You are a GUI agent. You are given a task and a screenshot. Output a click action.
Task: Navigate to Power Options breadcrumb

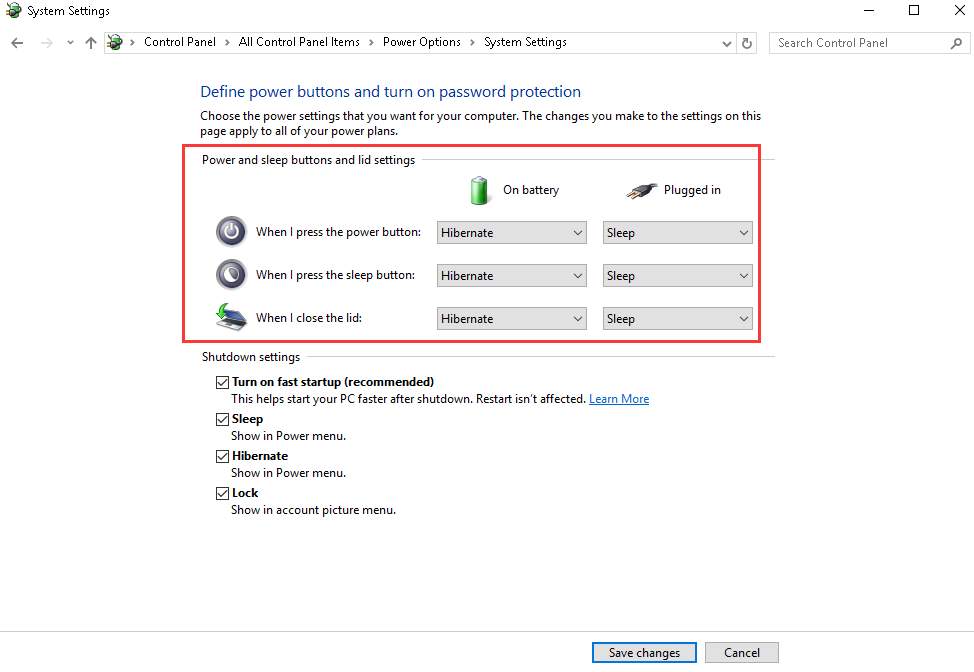(421, 42)
